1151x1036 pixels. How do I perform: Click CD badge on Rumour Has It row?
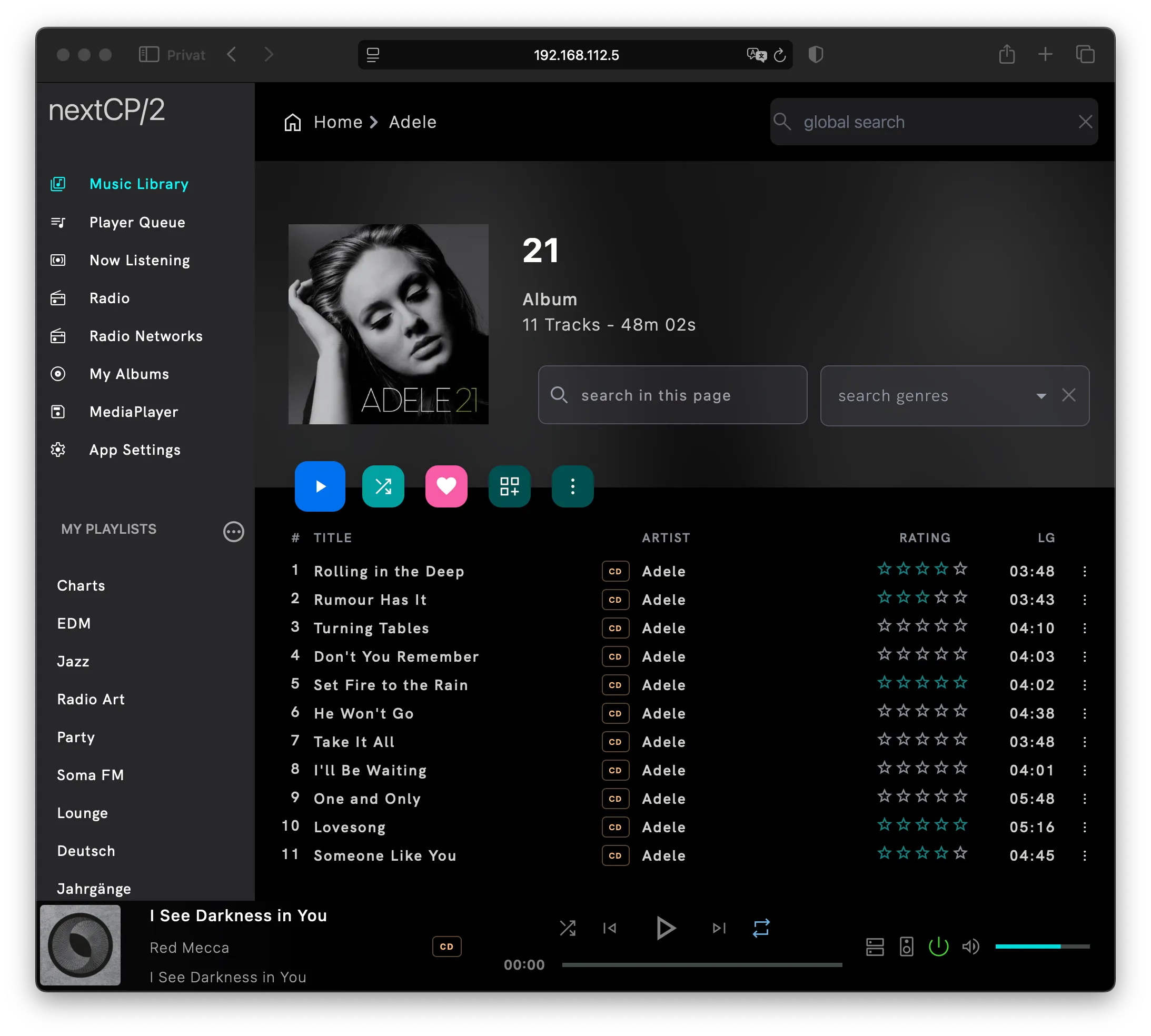click(x=616, y=600)
